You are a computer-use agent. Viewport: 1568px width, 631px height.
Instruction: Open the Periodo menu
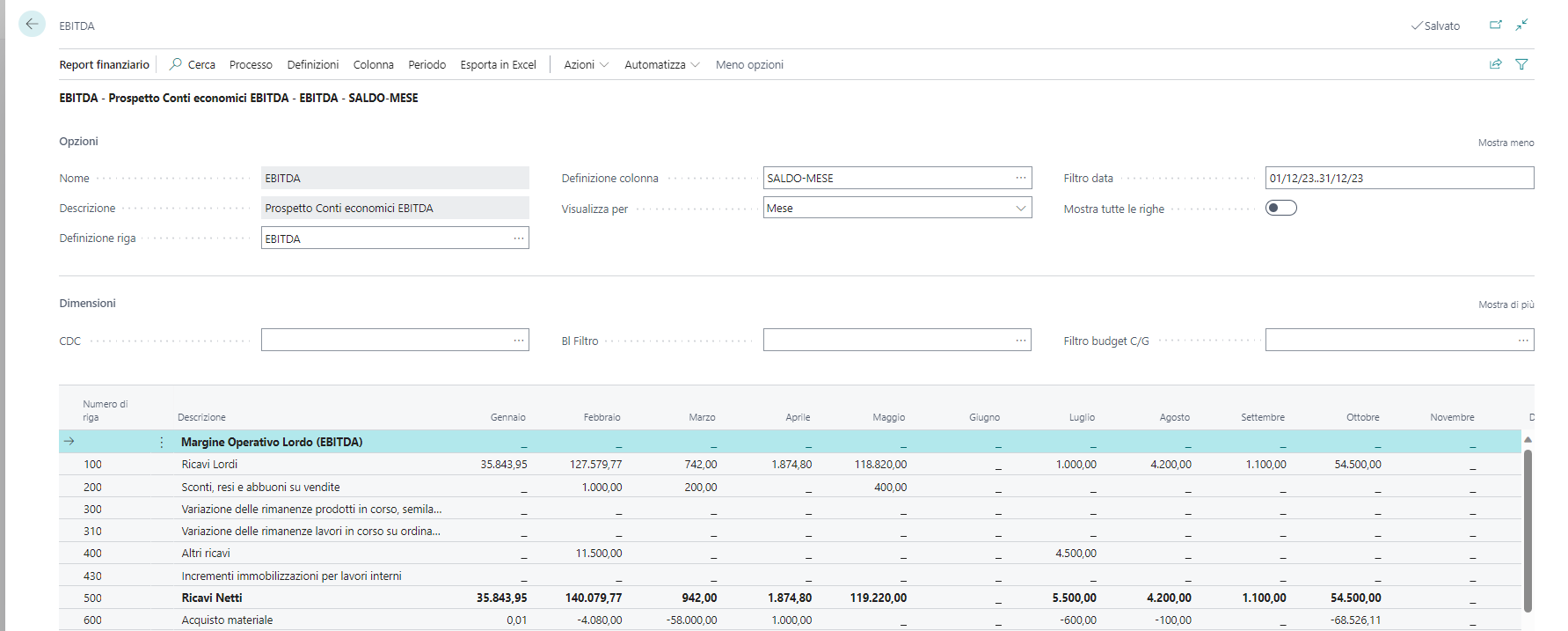427,64
